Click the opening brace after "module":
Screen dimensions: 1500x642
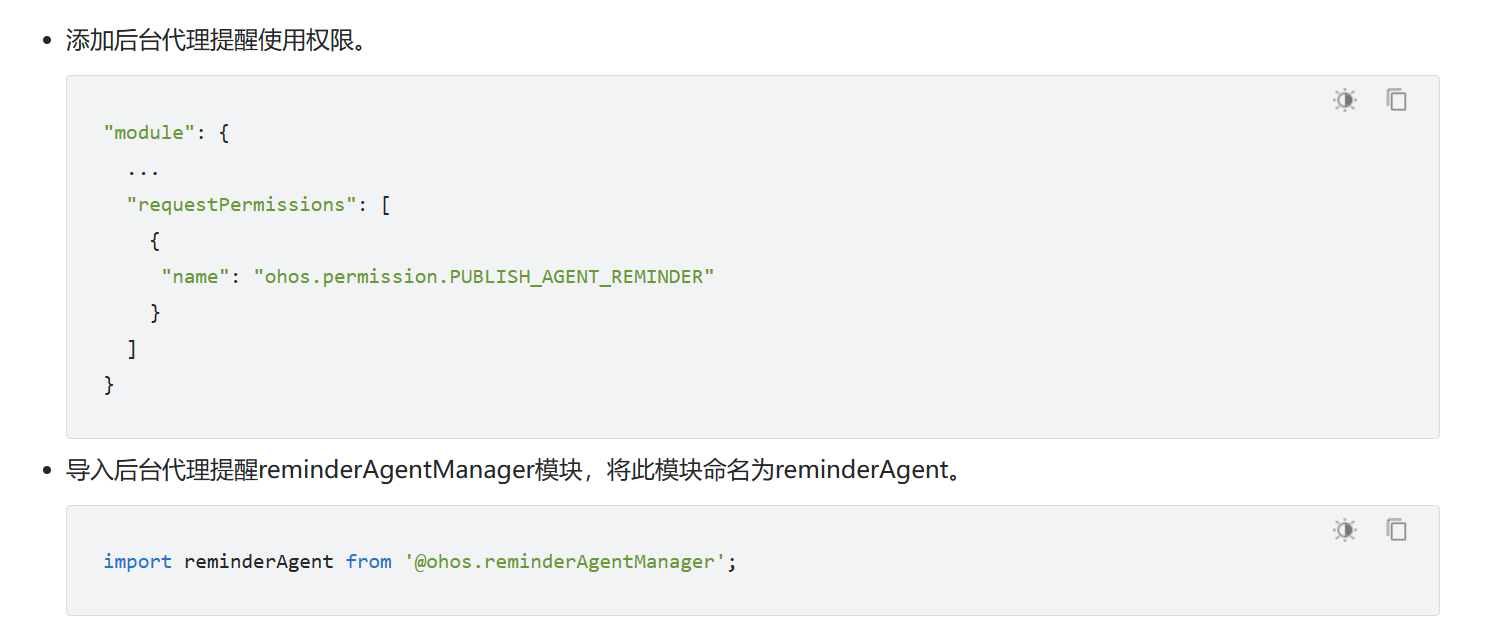224,133
